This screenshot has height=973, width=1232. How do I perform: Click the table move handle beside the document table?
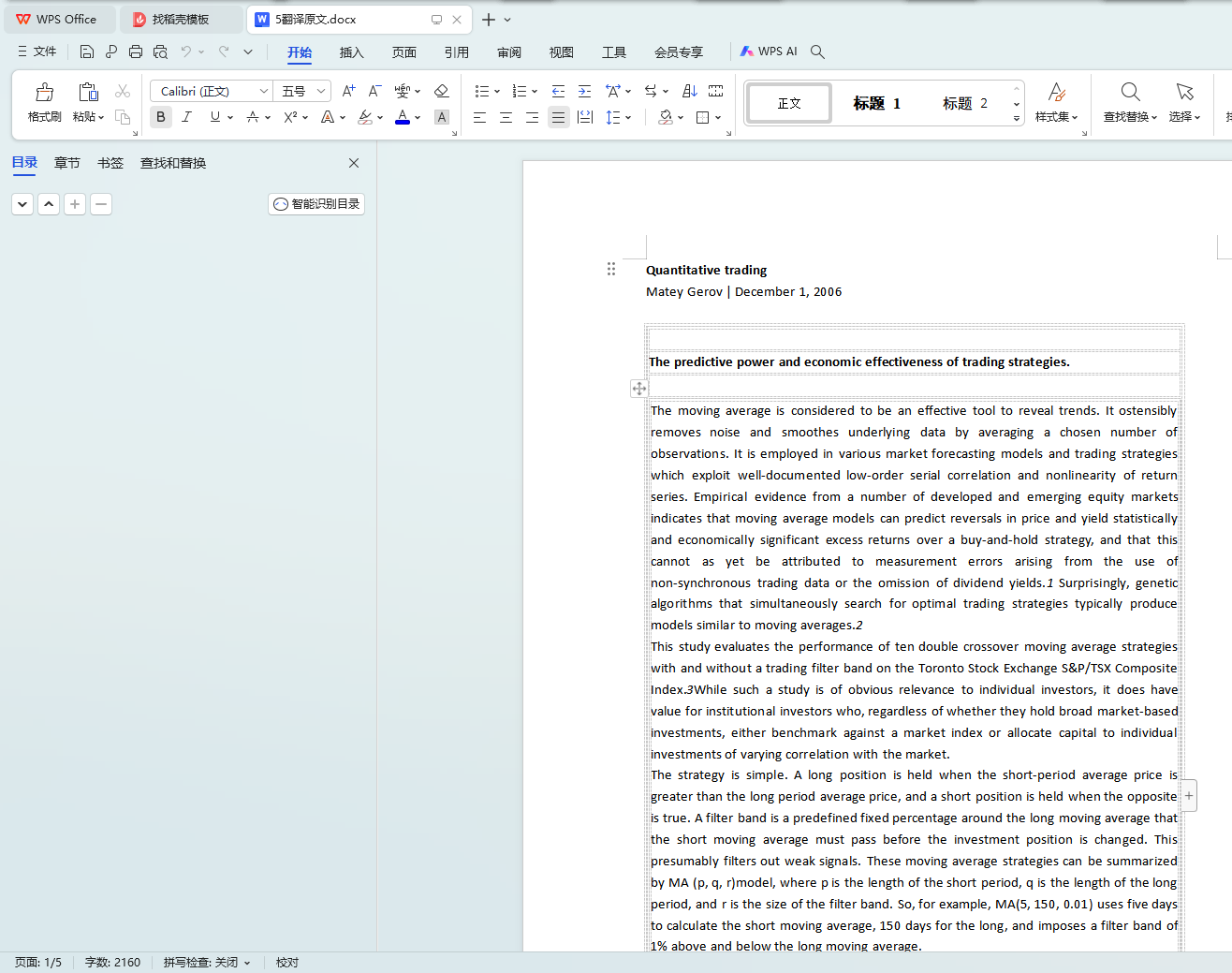click(x=638, y=389)
